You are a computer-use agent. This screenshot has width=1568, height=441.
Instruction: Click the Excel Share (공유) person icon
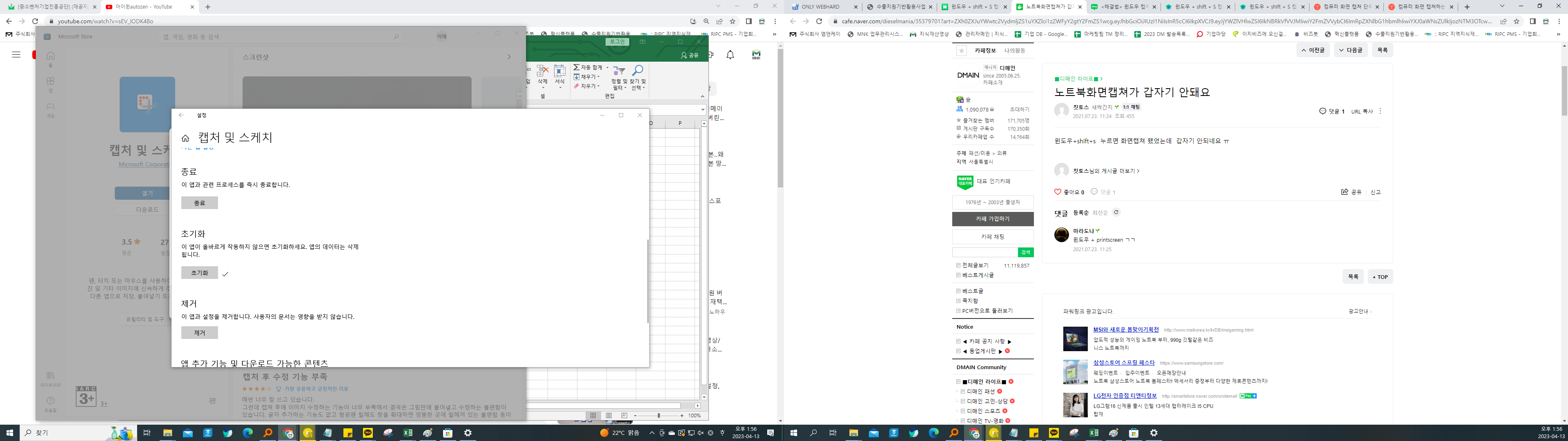coord(684,56)
